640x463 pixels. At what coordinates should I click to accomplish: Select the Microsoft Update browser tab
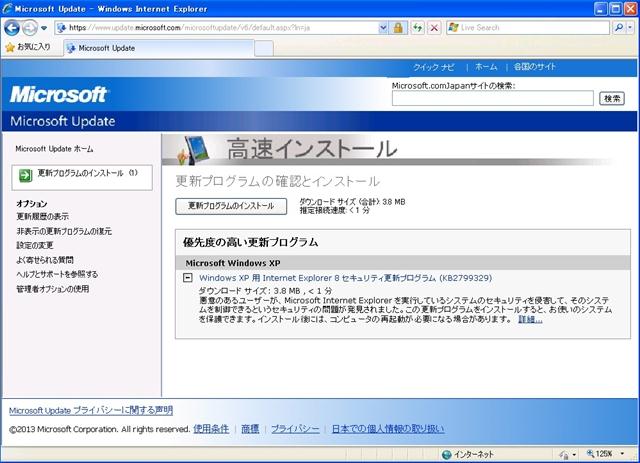pyautogui.click(x=159, y=48)
